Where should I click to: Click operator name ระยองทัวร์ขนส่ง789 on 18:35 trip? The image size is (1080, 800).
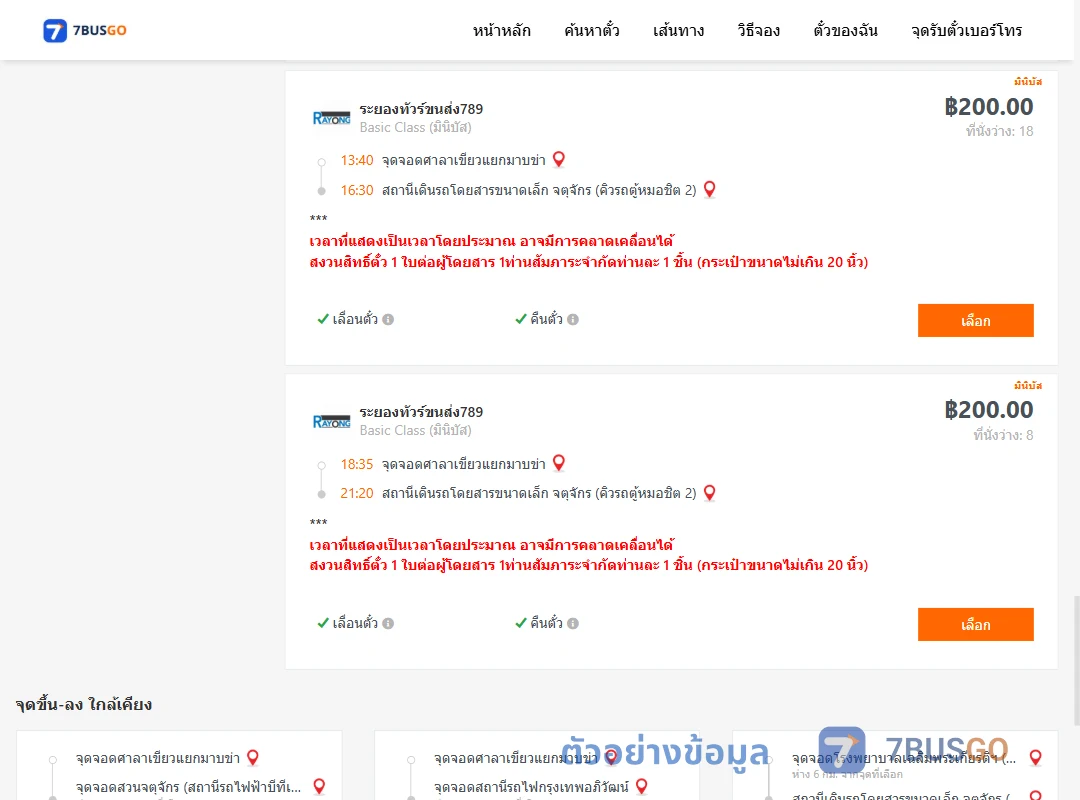[x=421, y=412]
